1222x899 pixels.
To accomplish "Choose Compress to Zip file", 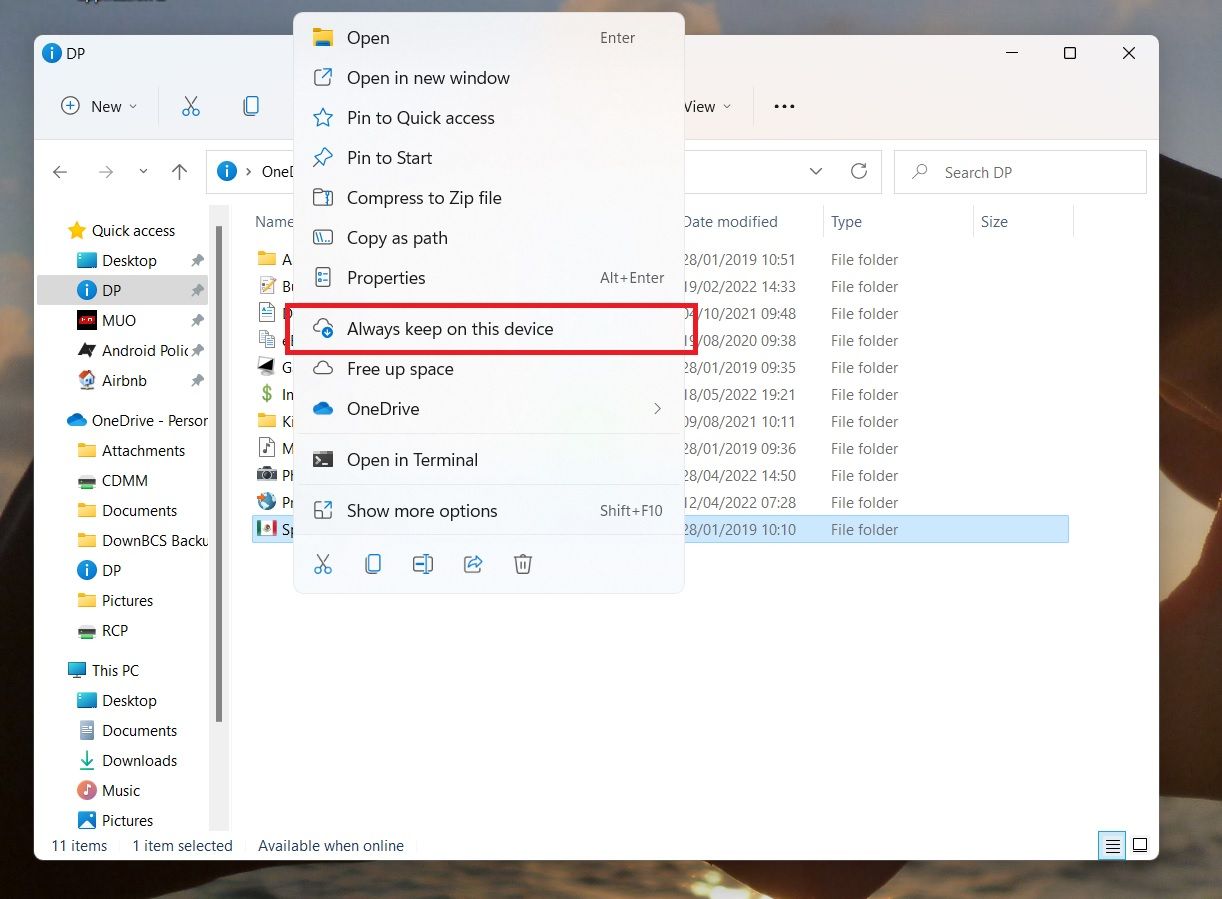I will point(423,197).
